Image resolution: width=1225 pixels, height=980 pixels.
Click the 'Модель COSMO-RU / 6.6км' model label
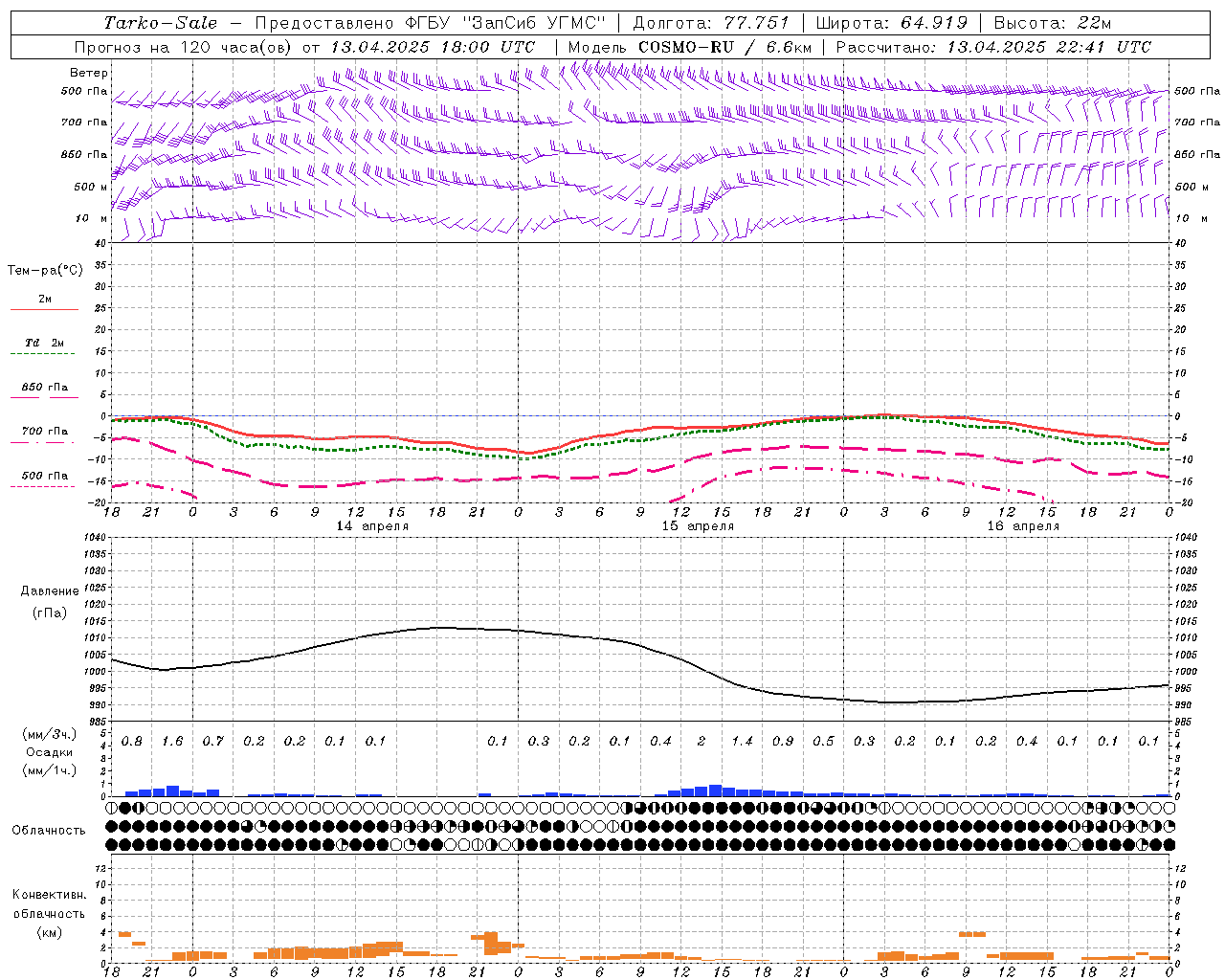coord(690,47)
